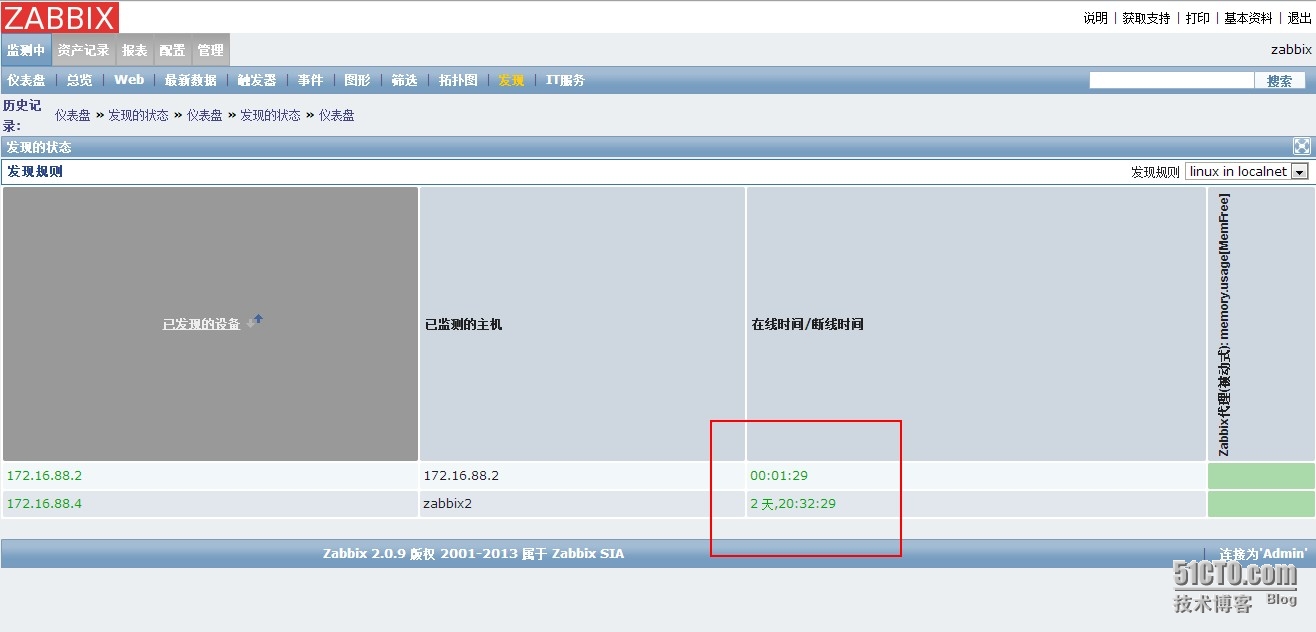Click green status cell in 172.16.88.2 row

click(1260, 475)
